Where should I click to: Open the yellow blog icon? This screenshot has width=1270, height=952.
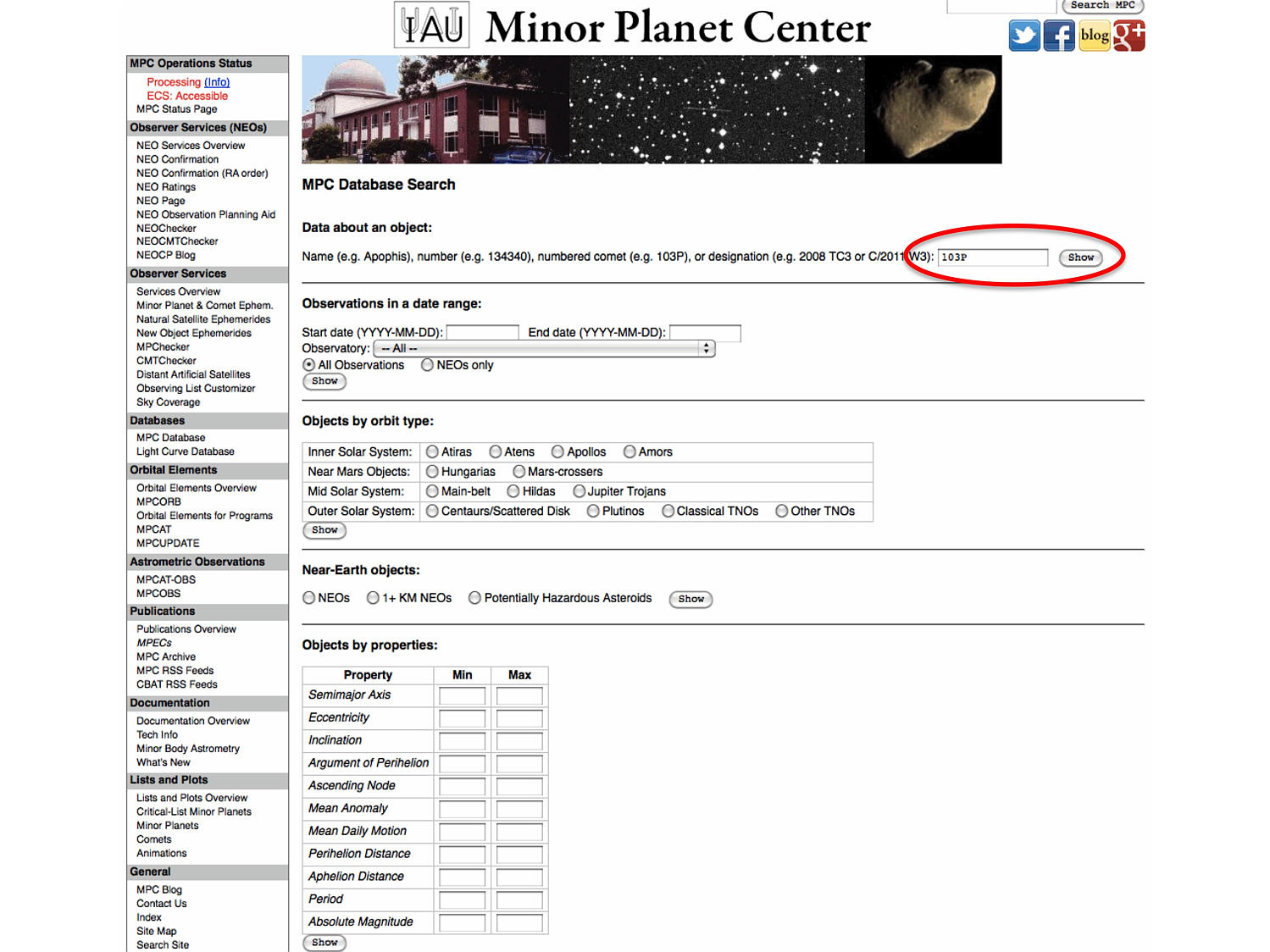pos(1094,36)
